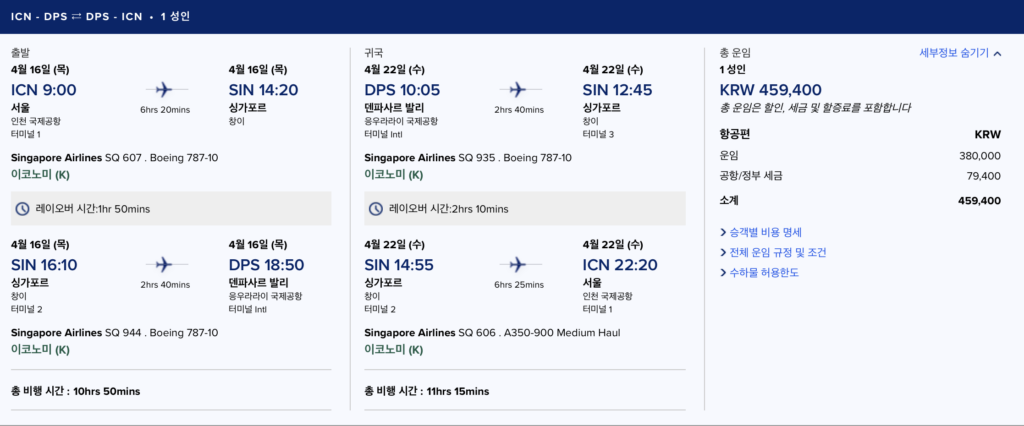Screen dimensions: 1024x426
Task: Click the return 이코노미 (K) fare class for SQ 606
Action: click(x=394, y=350)
